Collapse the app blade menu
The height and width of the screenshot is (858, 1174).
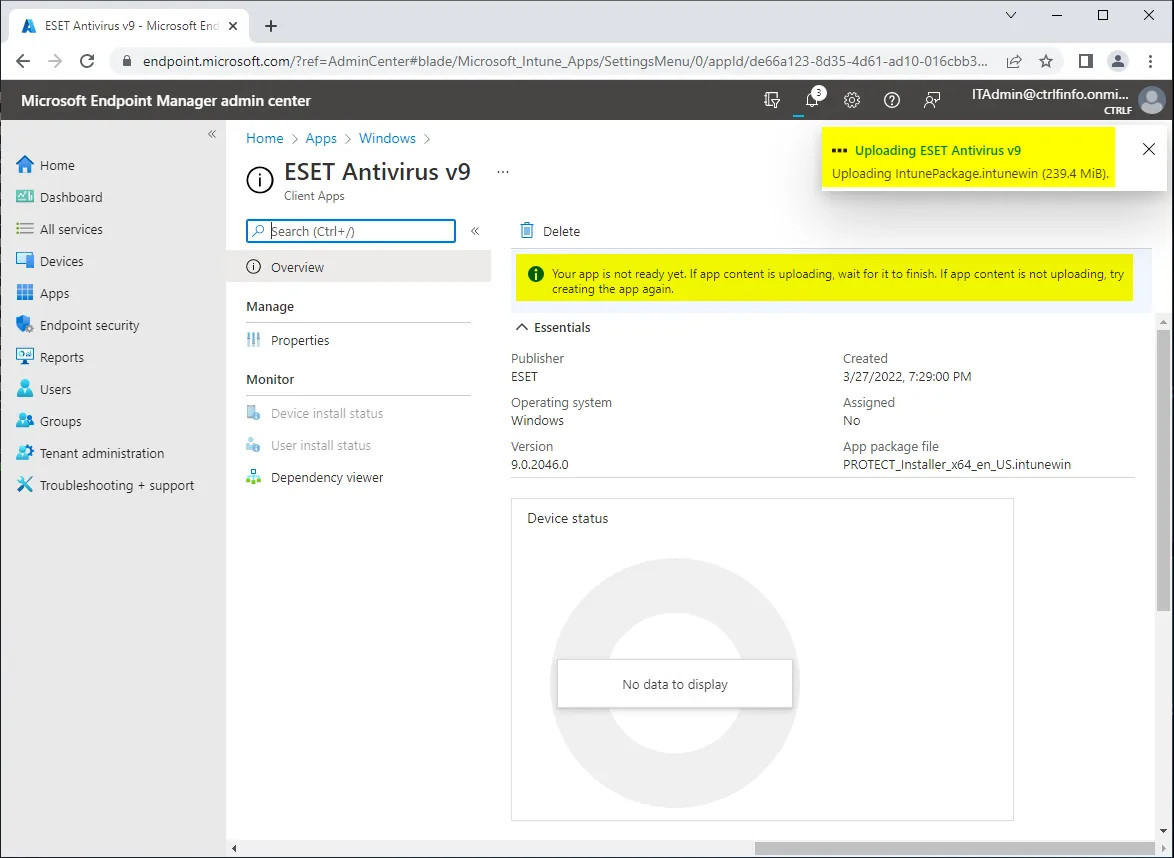point(475,231)
